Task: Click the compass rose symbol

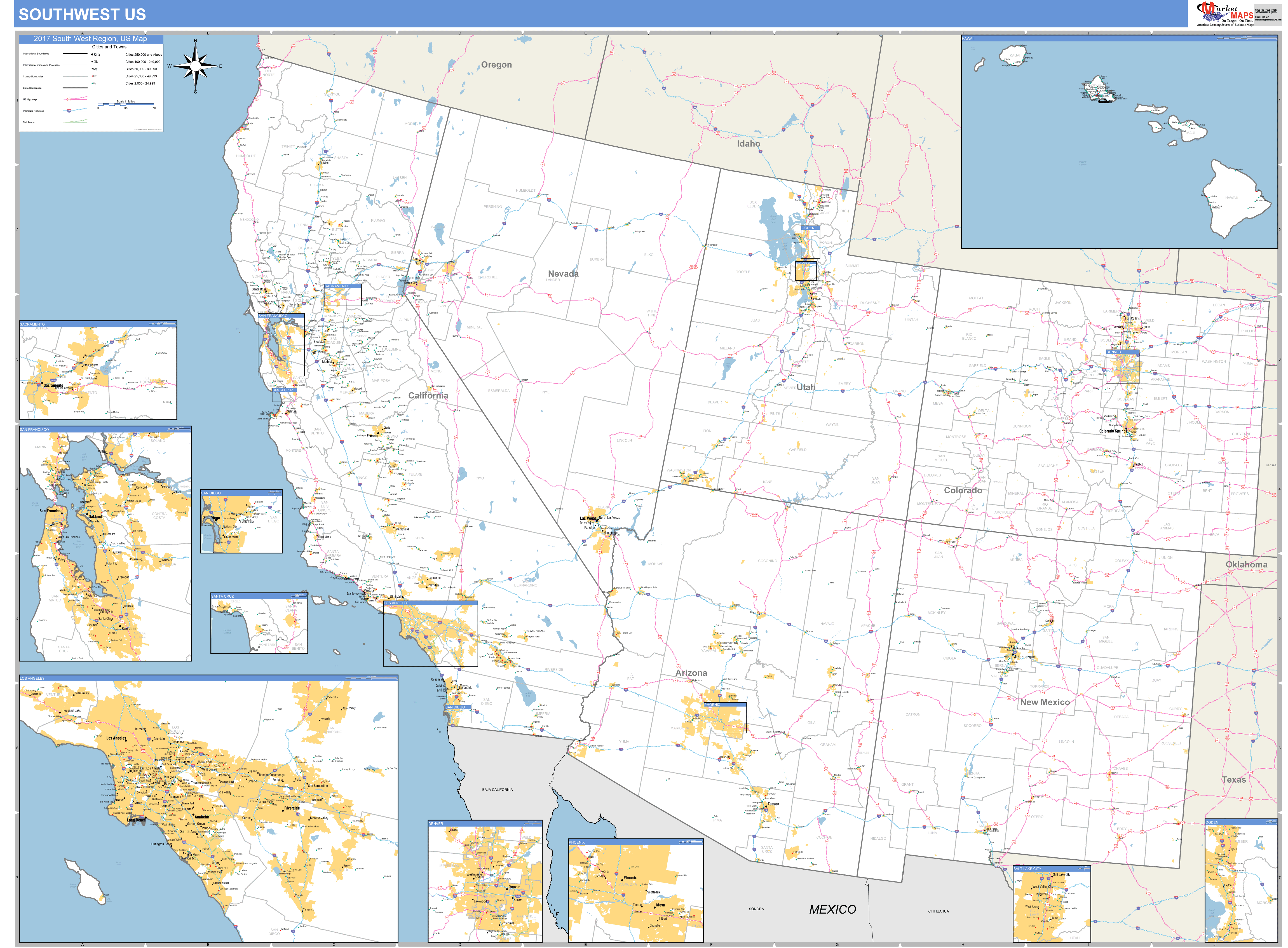Action: (x=195, y=67)
